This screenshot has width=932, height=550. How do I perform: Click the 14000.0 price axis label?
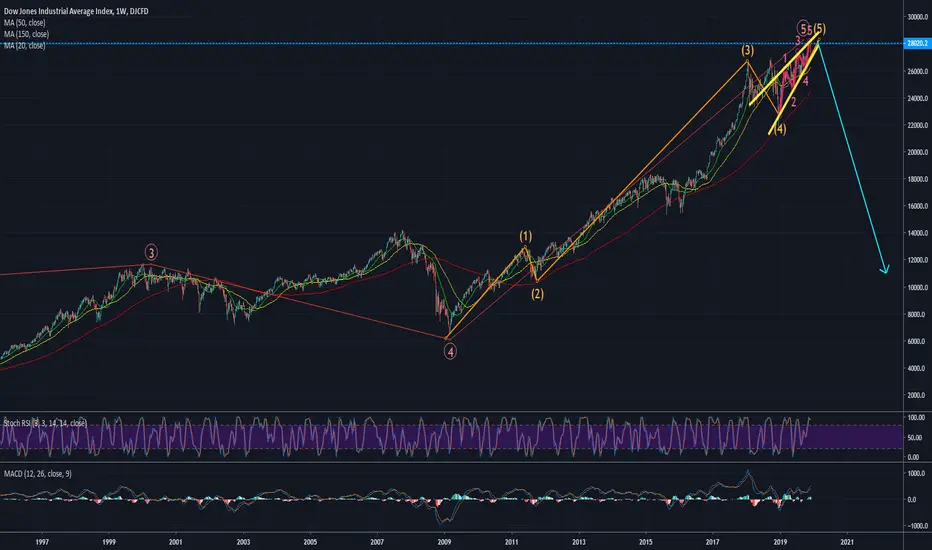[x=917, y=233]
